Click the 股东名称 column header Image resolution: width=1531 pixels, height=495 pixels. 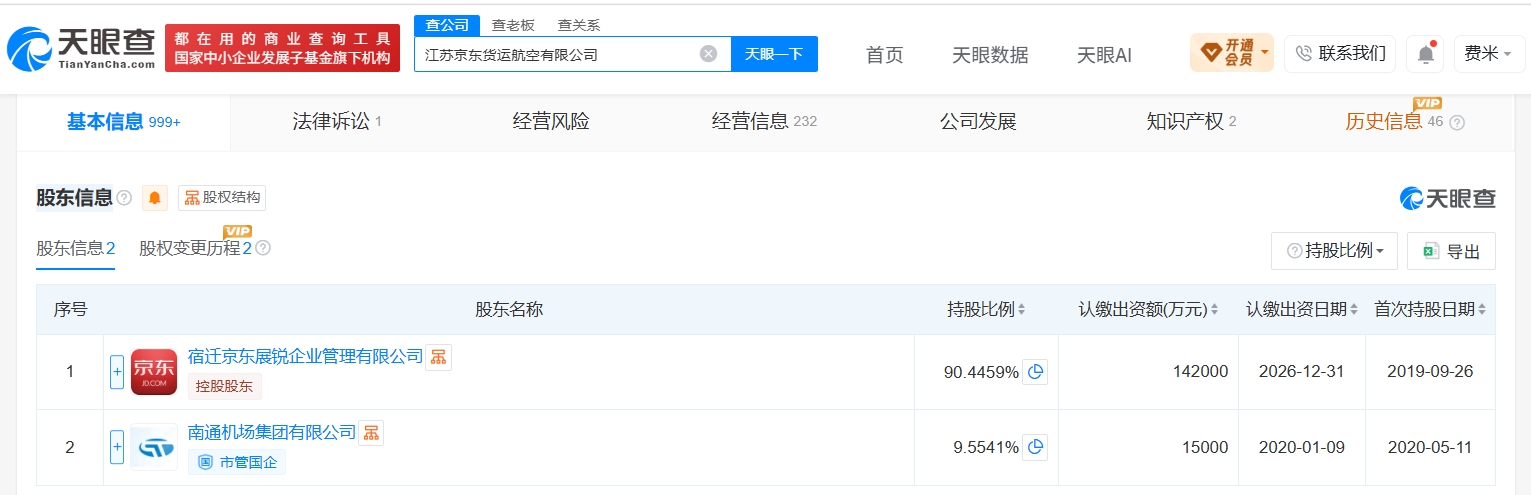509,310
